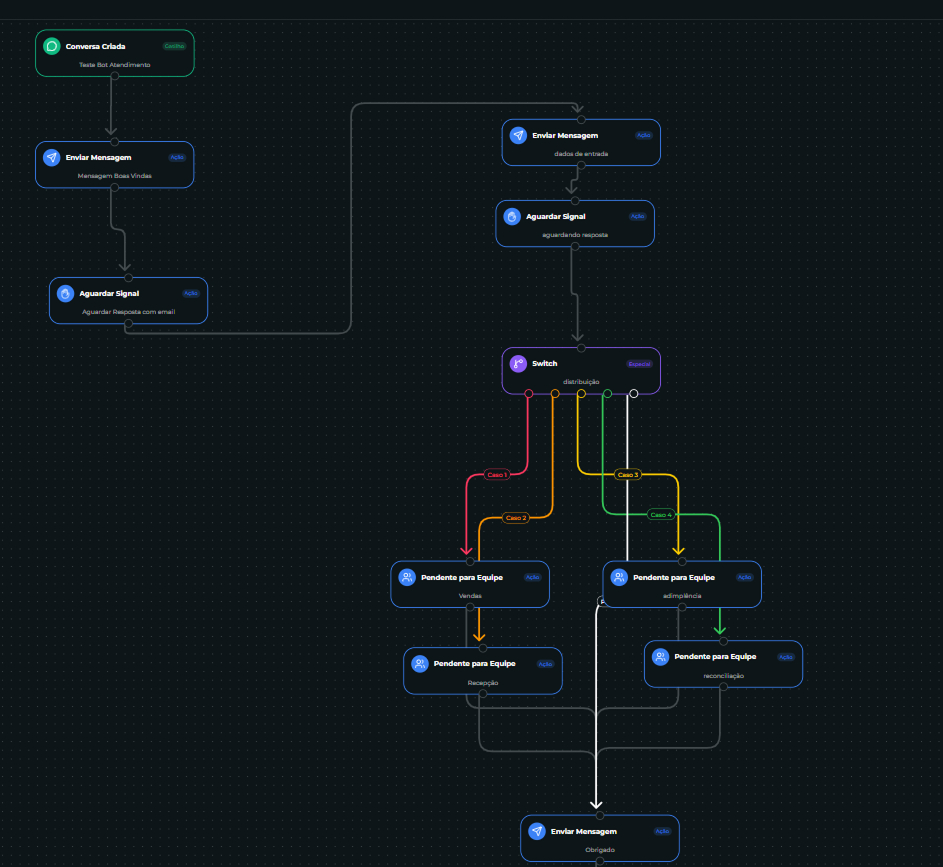
Task: Click the red output port on Switch
Action: click(x=529, y=394)
